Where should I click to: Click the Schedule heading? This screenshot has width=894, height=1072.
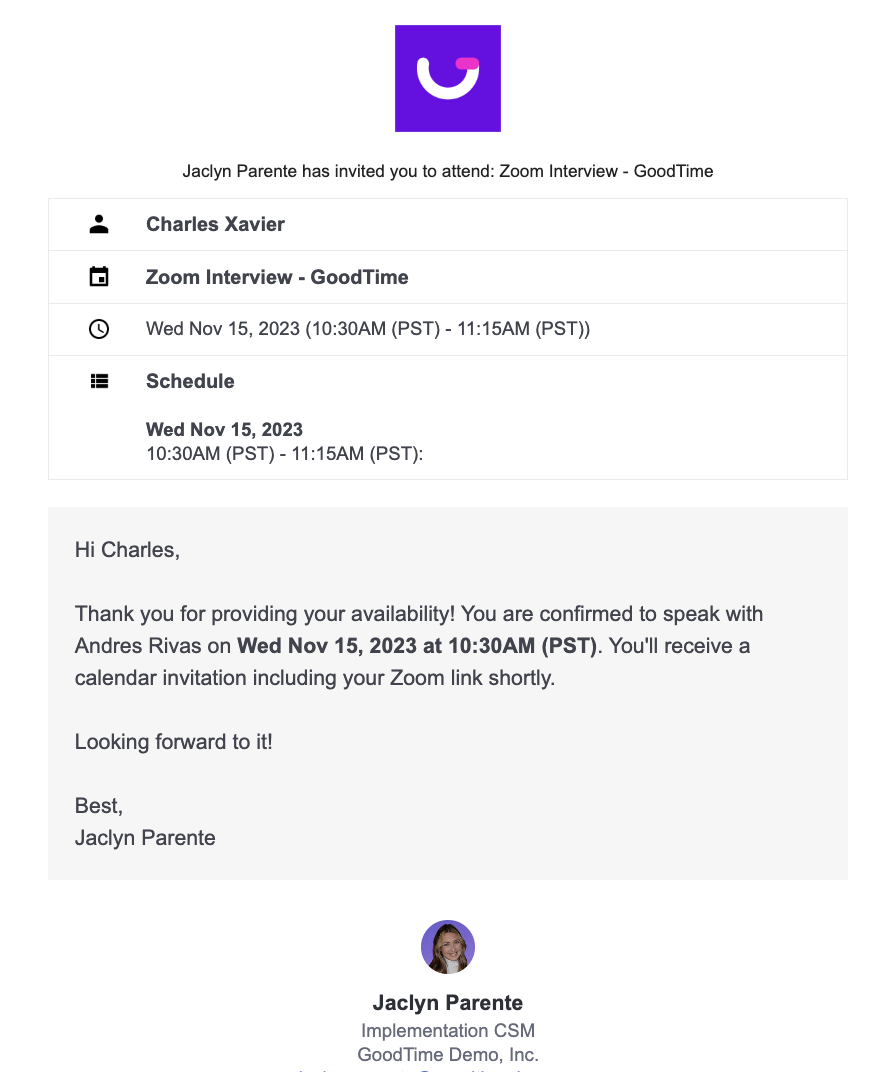(190, 381)
